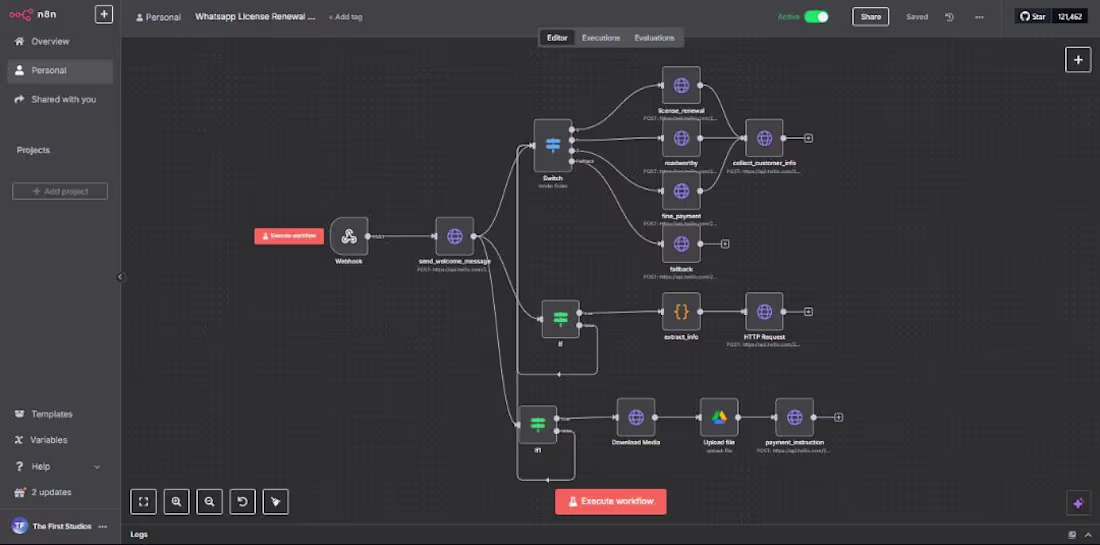Click the red Execute workflow button beside Webhook
Image resolution: width=1100 pixels, height=545 pixels.
tap(289, 236)
